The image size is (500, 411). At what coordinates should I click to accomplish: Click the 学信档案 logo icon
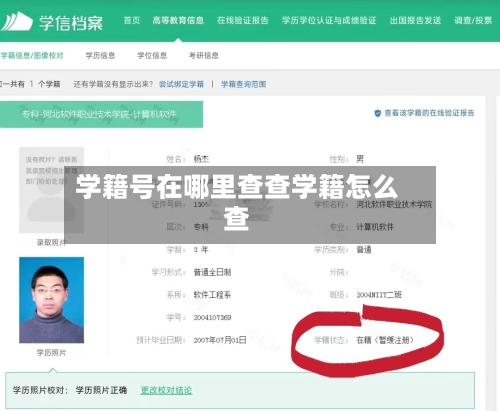17,22
